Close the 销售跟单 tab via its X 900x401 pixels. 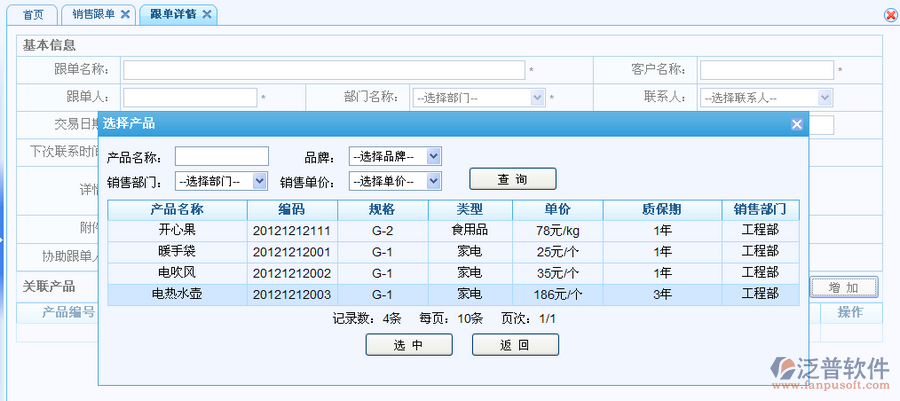[124, 15]
